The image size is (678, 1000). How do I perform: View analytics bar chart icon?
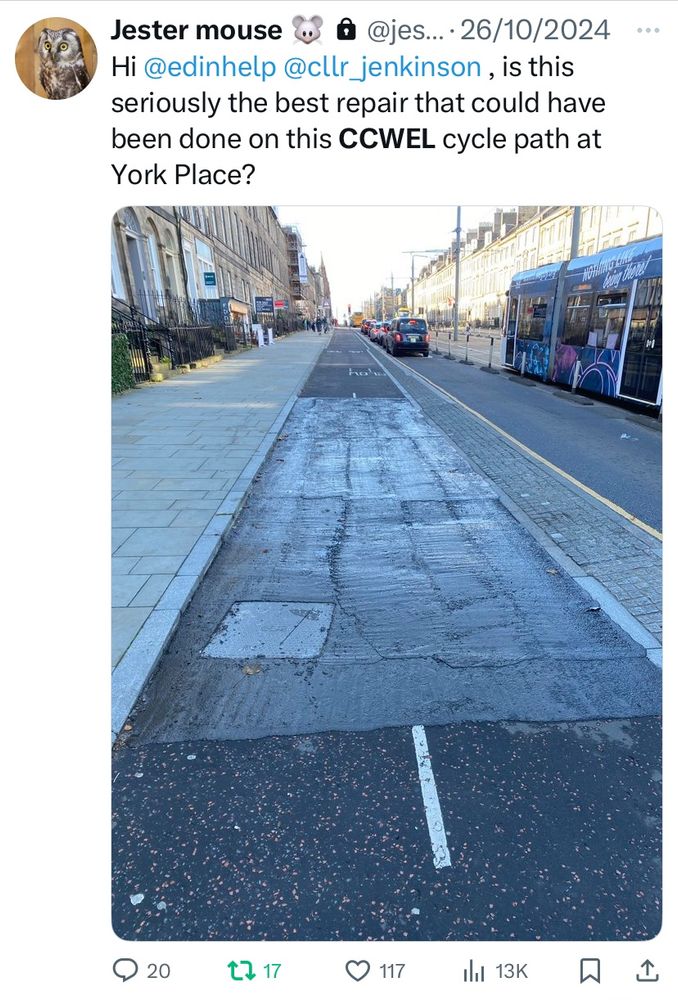pos(474,971)
